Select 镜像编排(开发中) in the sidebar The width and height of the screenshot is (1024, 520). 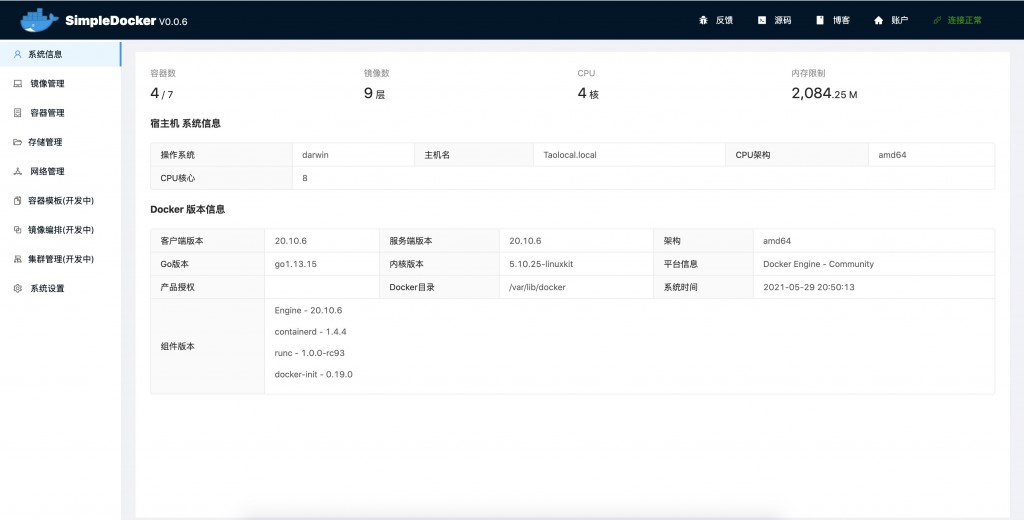tap(60, 230)
